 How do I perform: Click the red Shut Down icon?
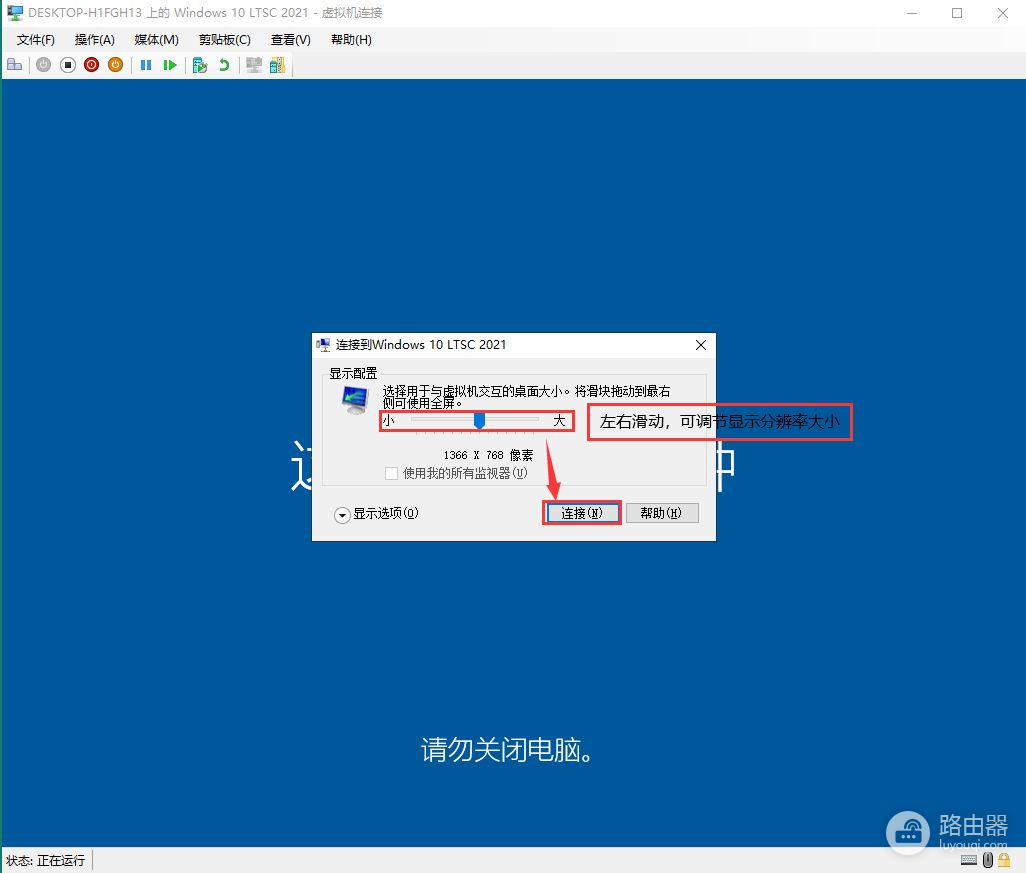pos(92,65)
